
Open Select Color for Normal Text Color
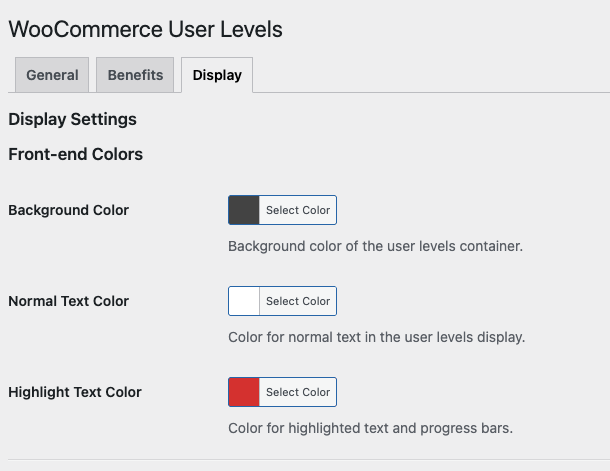[298, 301]
